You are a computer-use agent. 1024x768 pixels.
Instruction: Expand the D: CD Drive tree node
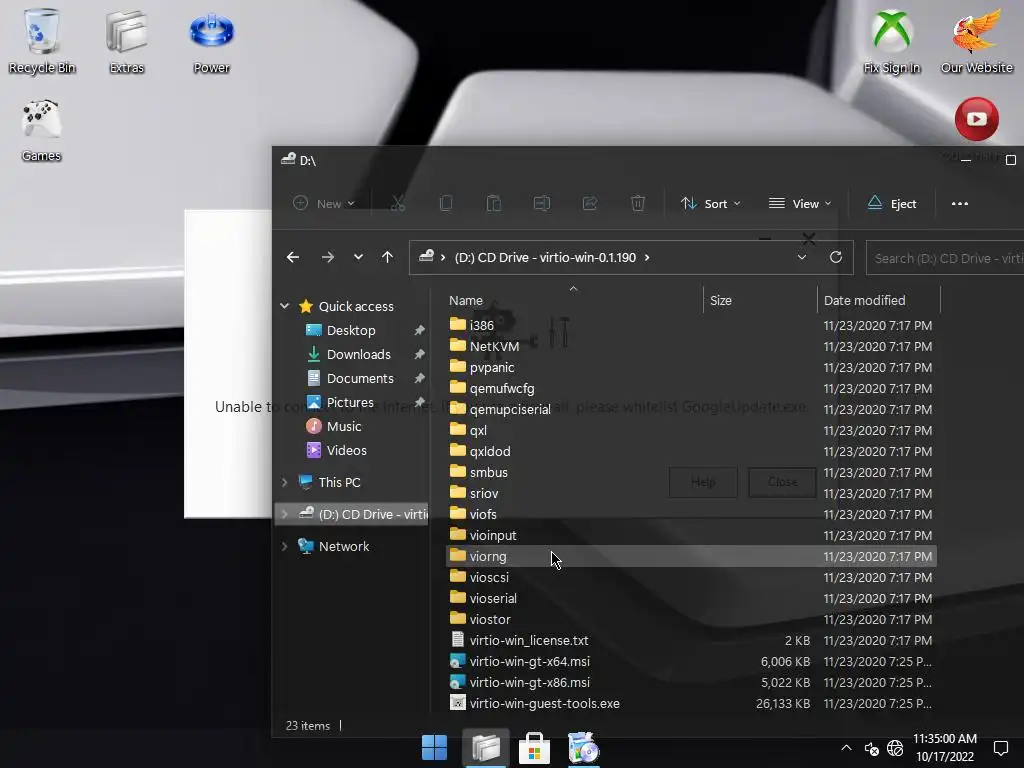coord(285,514)
